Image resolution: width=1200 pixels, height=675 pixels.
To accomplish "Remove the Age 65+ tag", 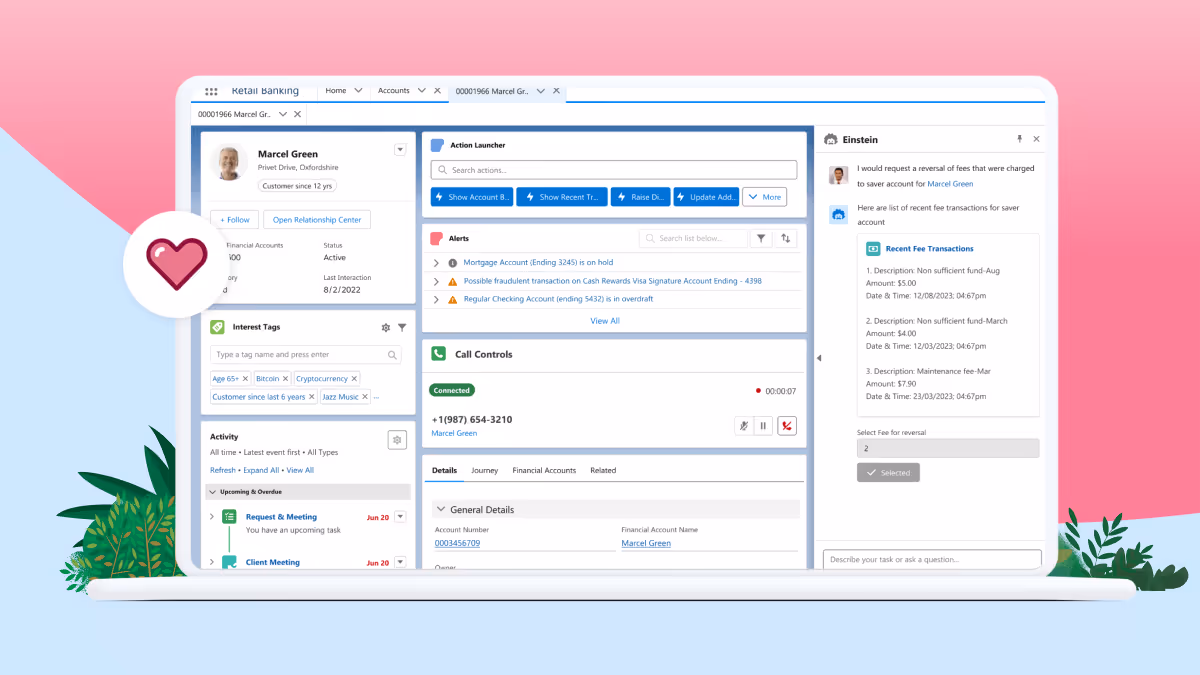I will (x=245, y=379).
